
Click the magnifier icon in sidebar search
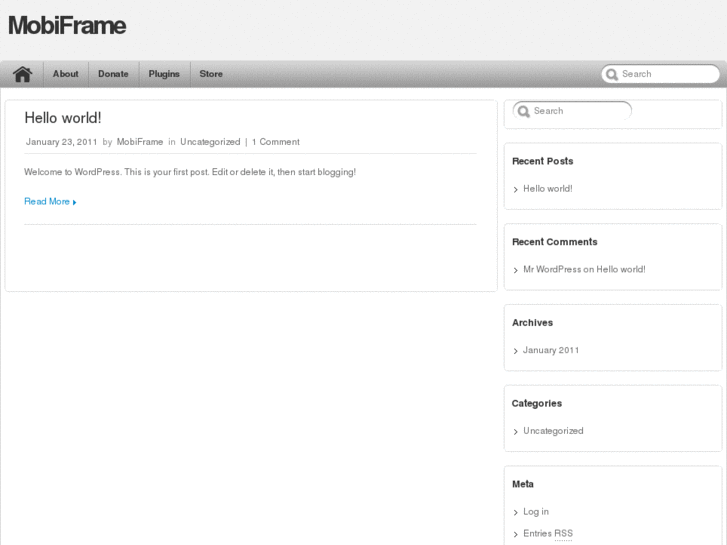point(523,111)
